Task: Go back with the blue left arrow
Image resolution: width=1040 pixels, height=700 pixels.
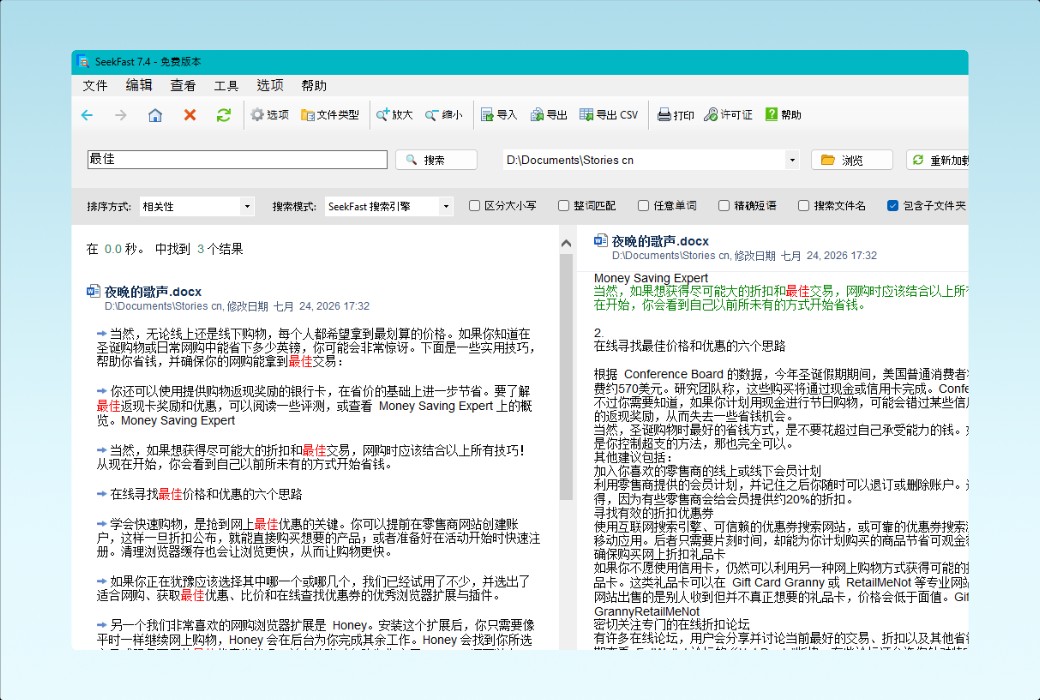Action: coord(87,115)
